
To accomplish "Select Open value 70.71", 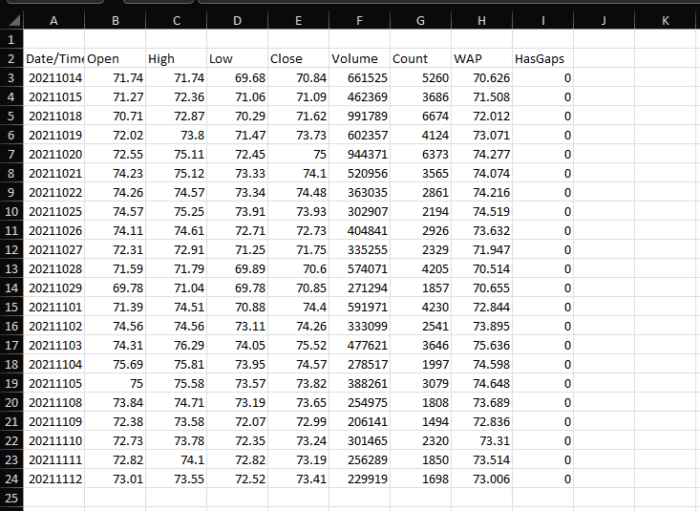I will 115,116.
